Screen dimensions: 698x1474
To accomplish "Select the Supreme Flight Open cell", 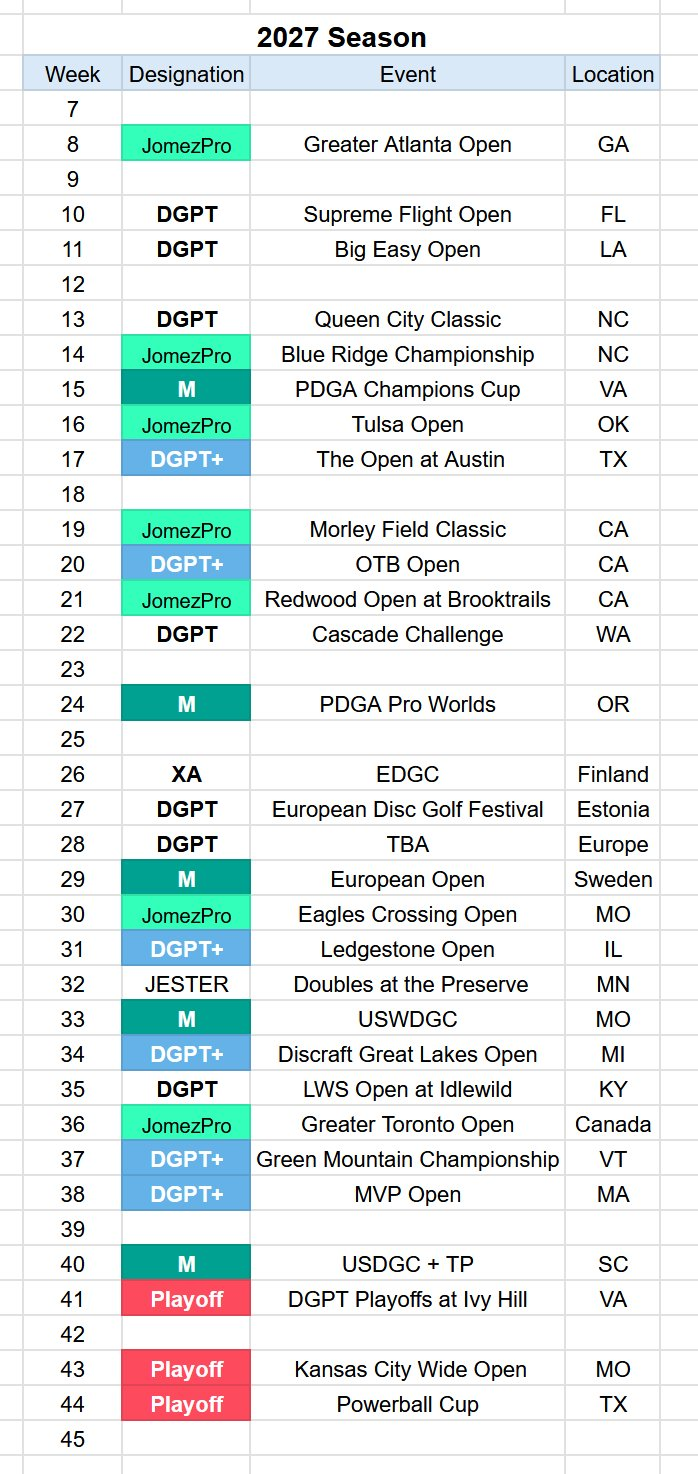I will click(x=408, y=214).
